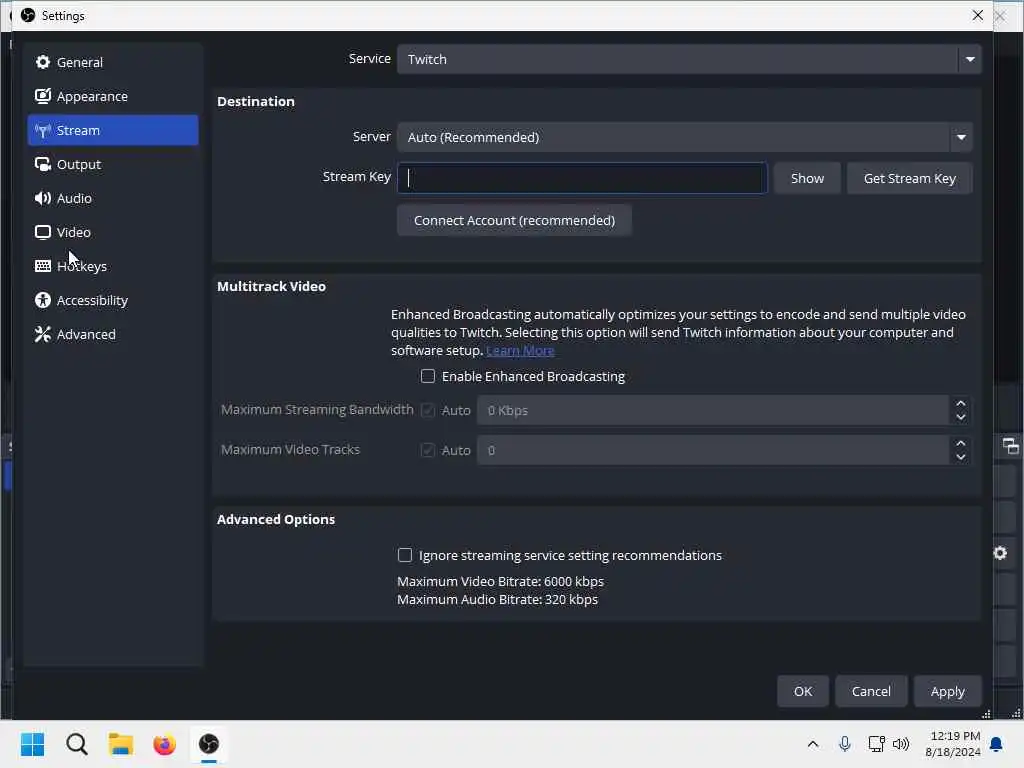The image size is (1024, 768).
Task: Enable Enhanced Broadcasting checkbox
Action: pos(428,376)
